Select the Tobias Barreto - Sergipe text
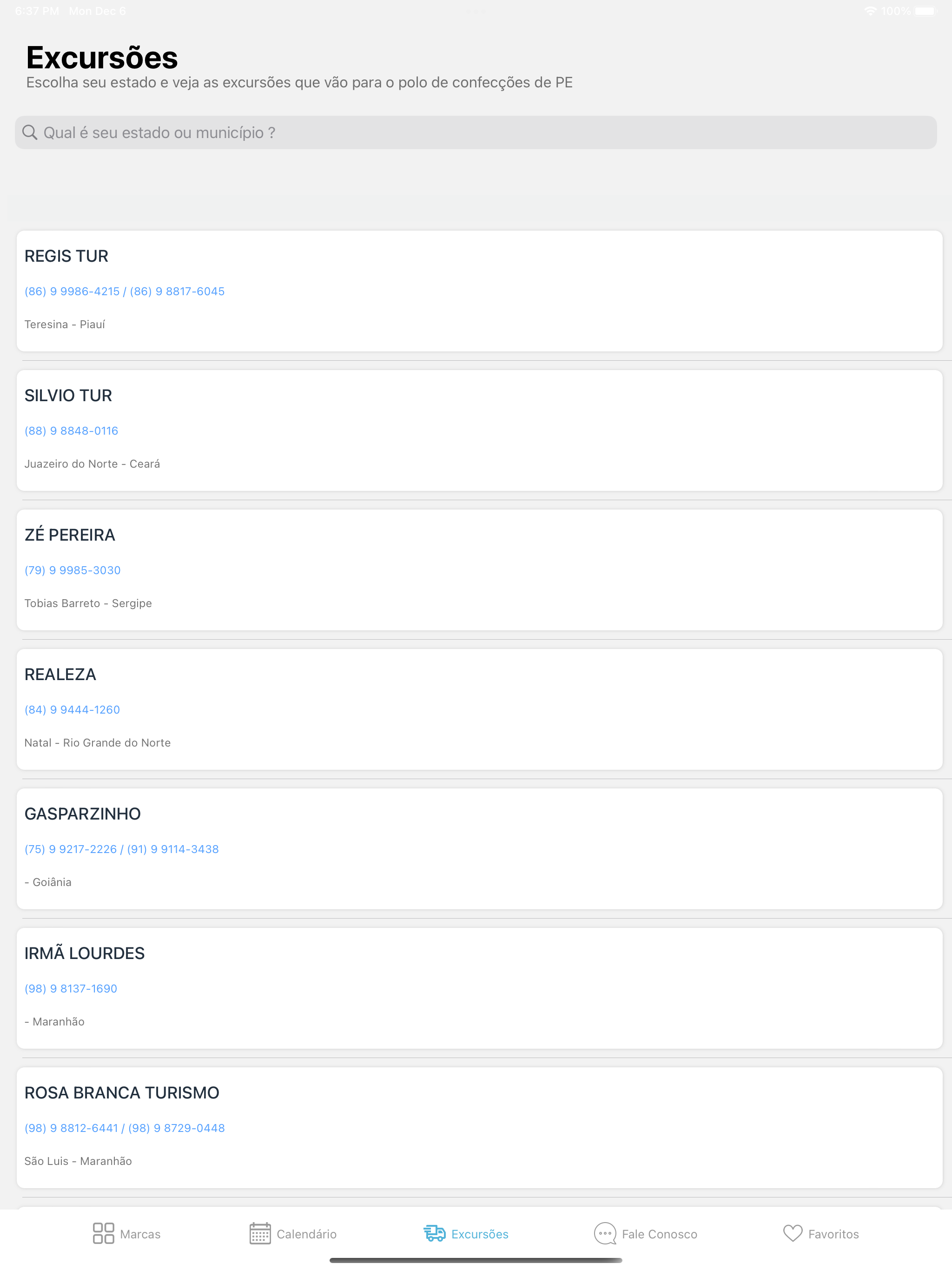 coord(88,603)
